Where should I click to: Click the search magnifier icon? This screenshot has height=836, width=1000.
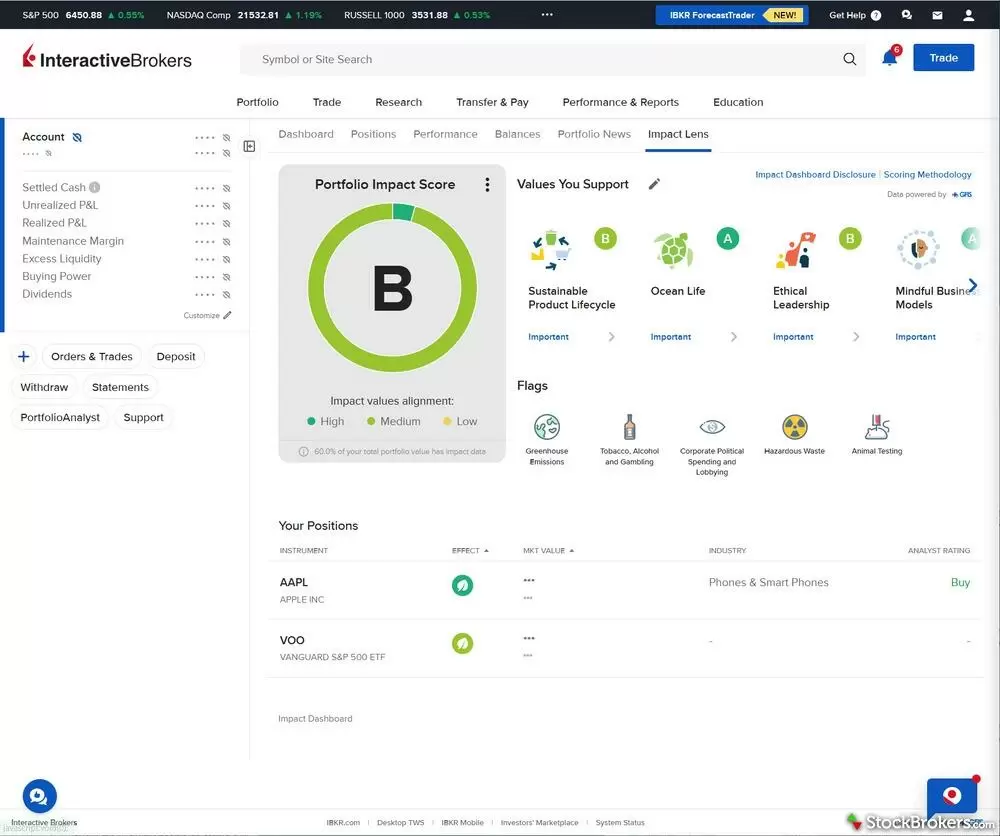coord(849,59)
